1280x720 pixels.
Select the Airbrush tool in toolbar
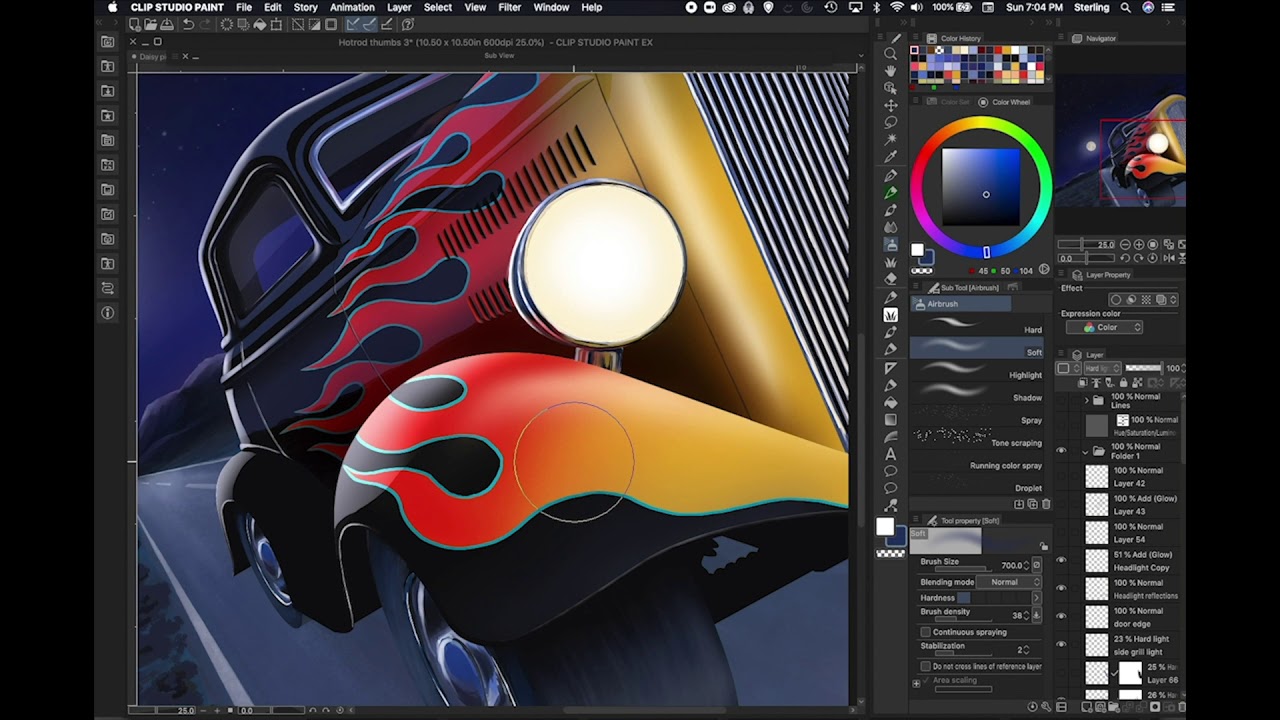click(890, 245)
